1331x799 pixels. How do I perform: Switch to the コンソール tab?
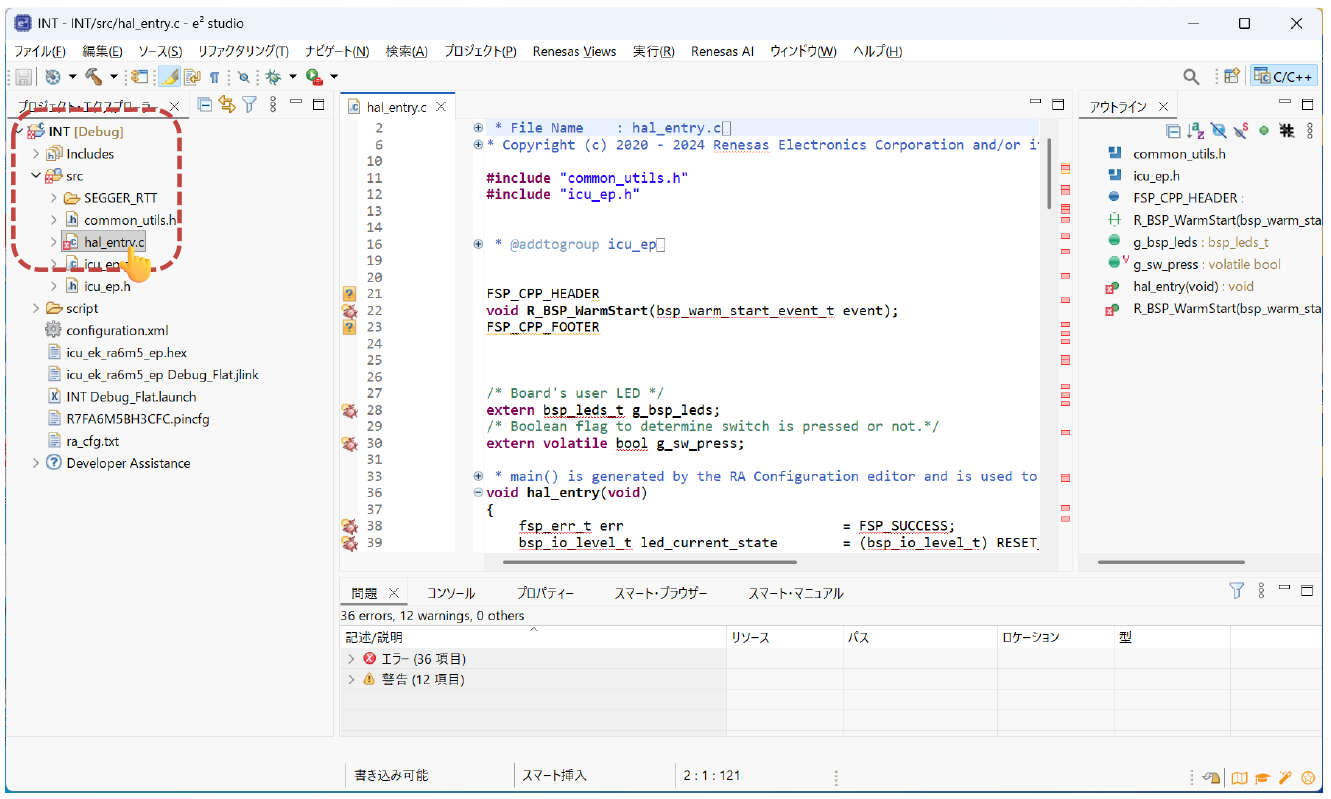pos(451,593)
